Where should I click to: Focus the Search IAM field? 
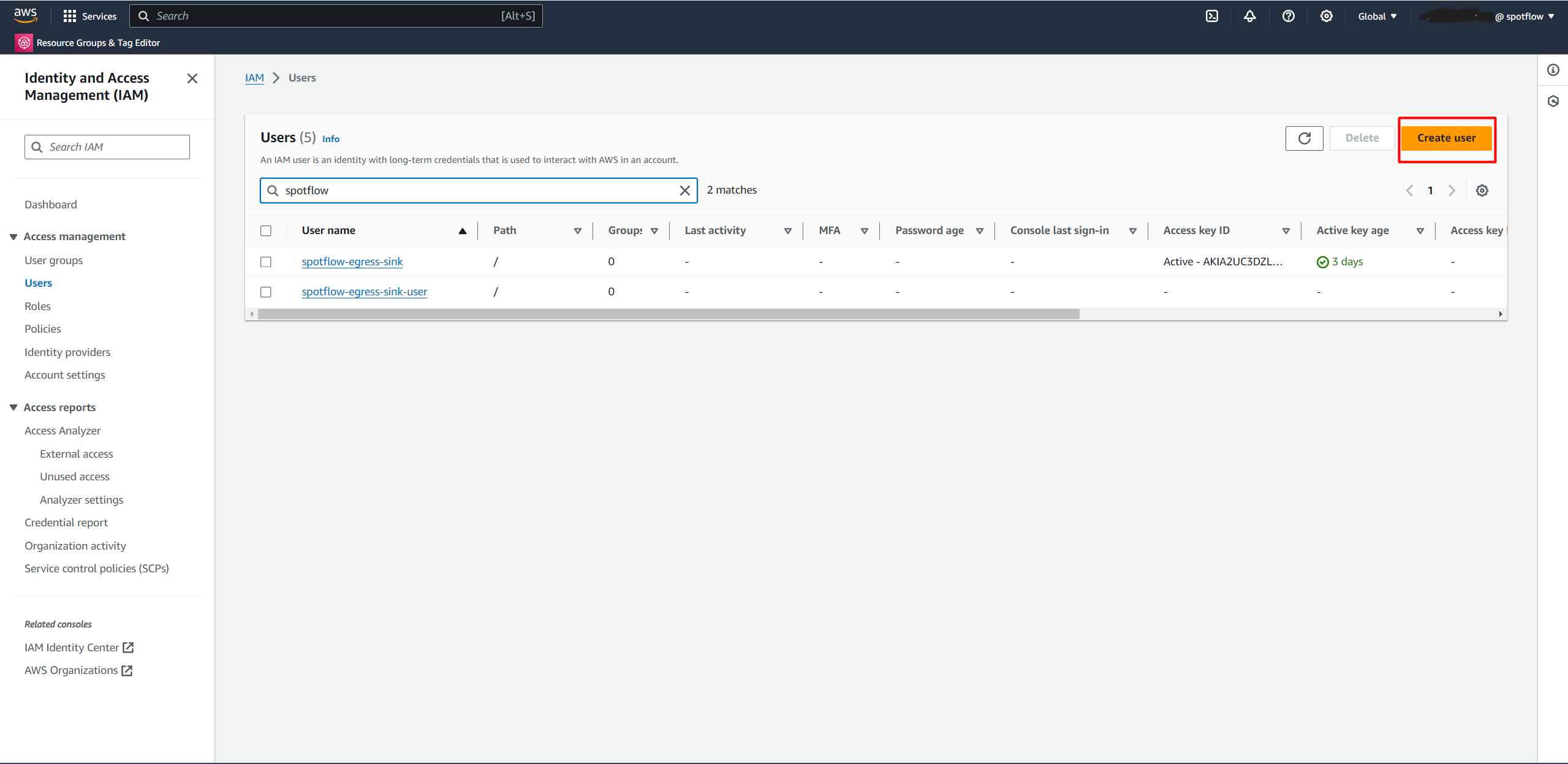107,147
